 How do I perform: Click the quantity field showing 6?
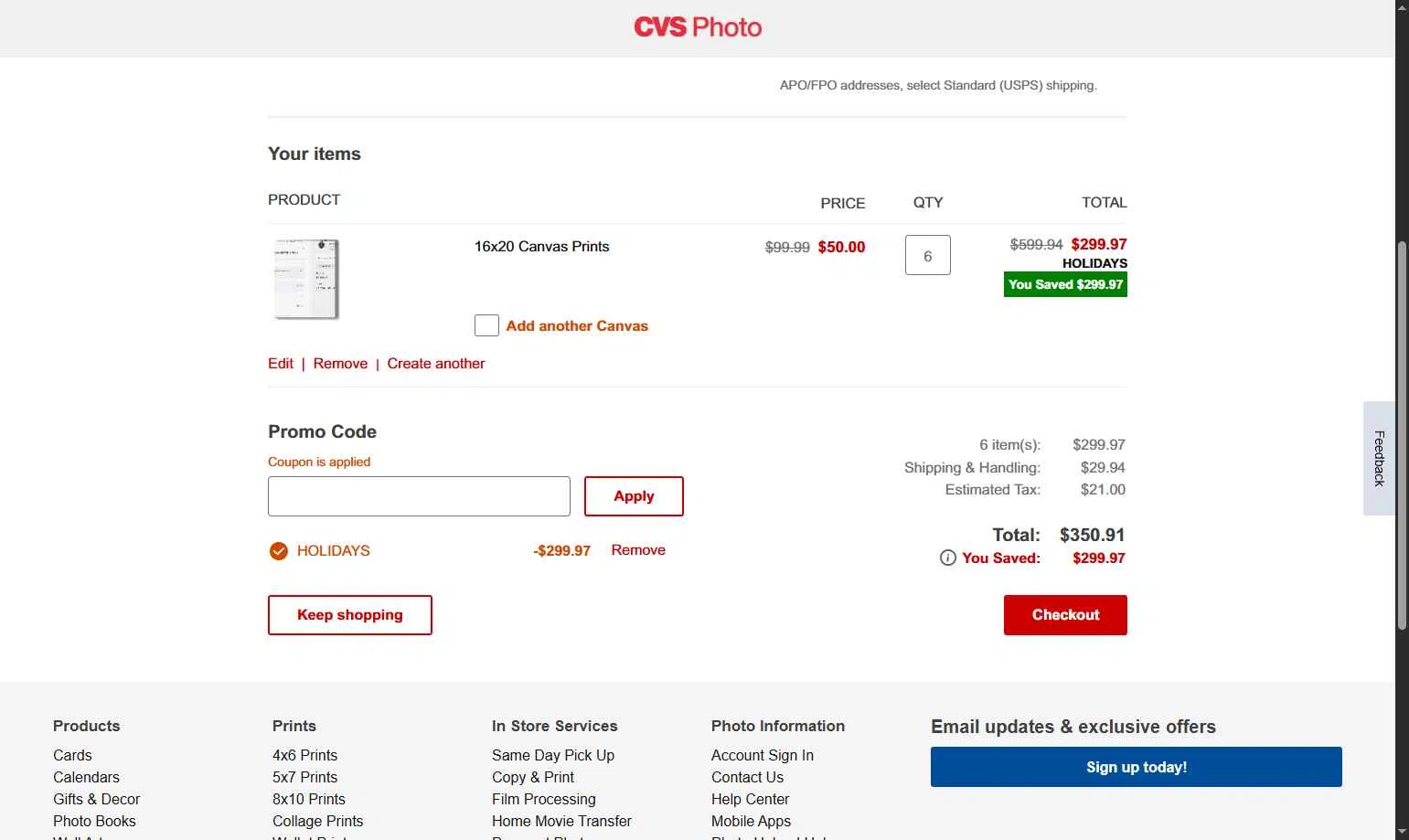coord(928,255)
